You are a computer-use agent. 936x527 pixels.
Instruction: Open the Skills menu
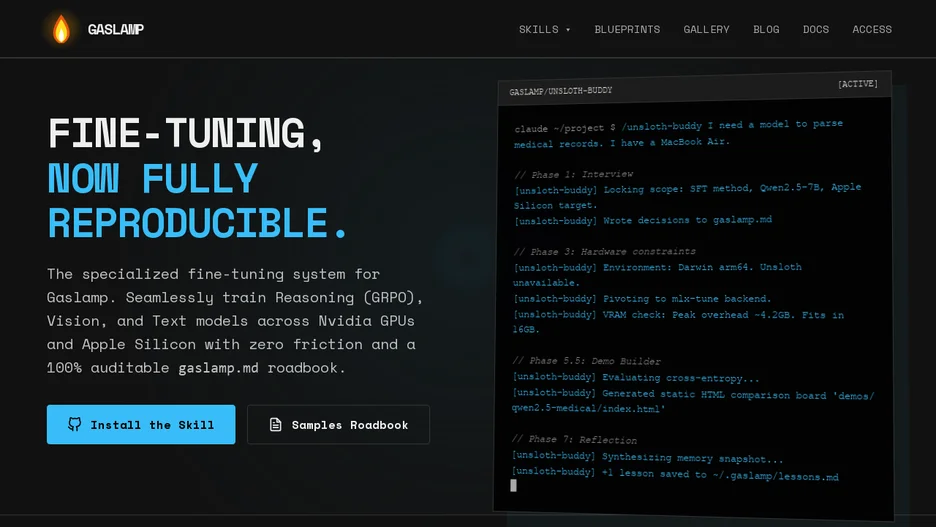tap(544, 29)
